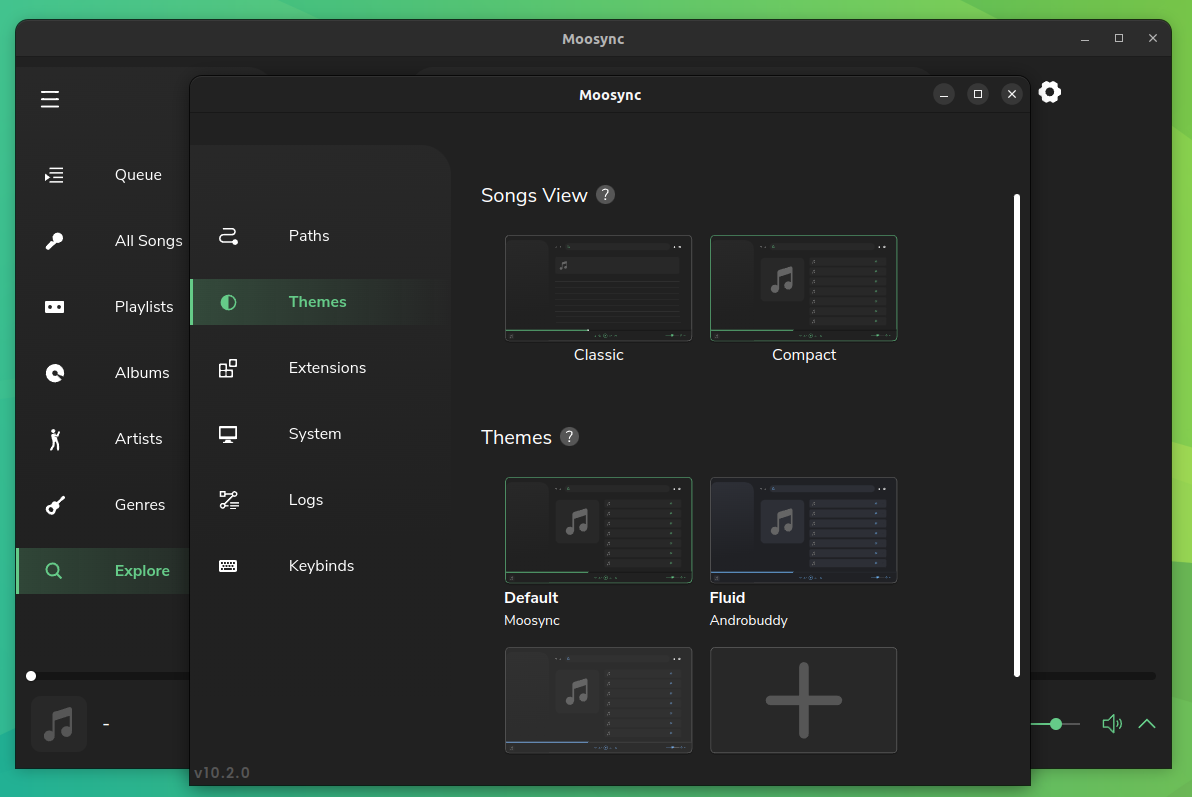
Task: Open the Paths settings icon
Action: click(228, 236)
